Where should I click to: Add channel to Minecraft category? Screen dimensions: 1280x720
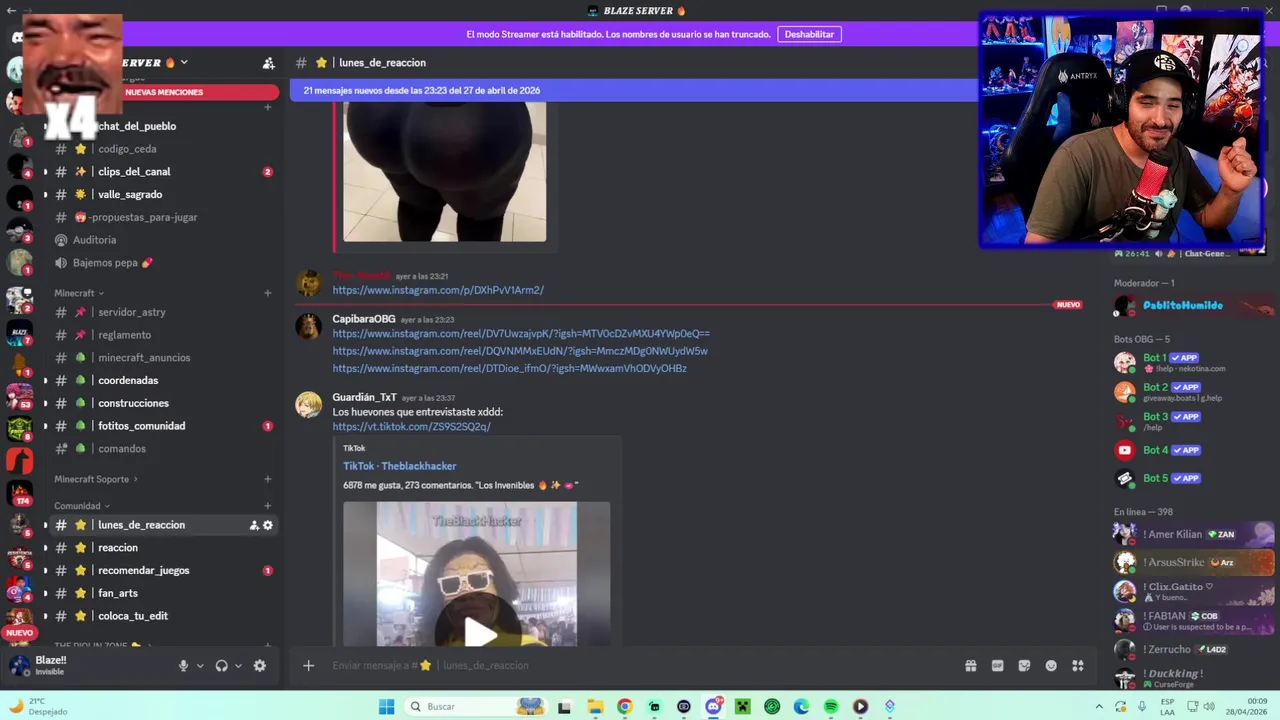(x=267, y=293)
